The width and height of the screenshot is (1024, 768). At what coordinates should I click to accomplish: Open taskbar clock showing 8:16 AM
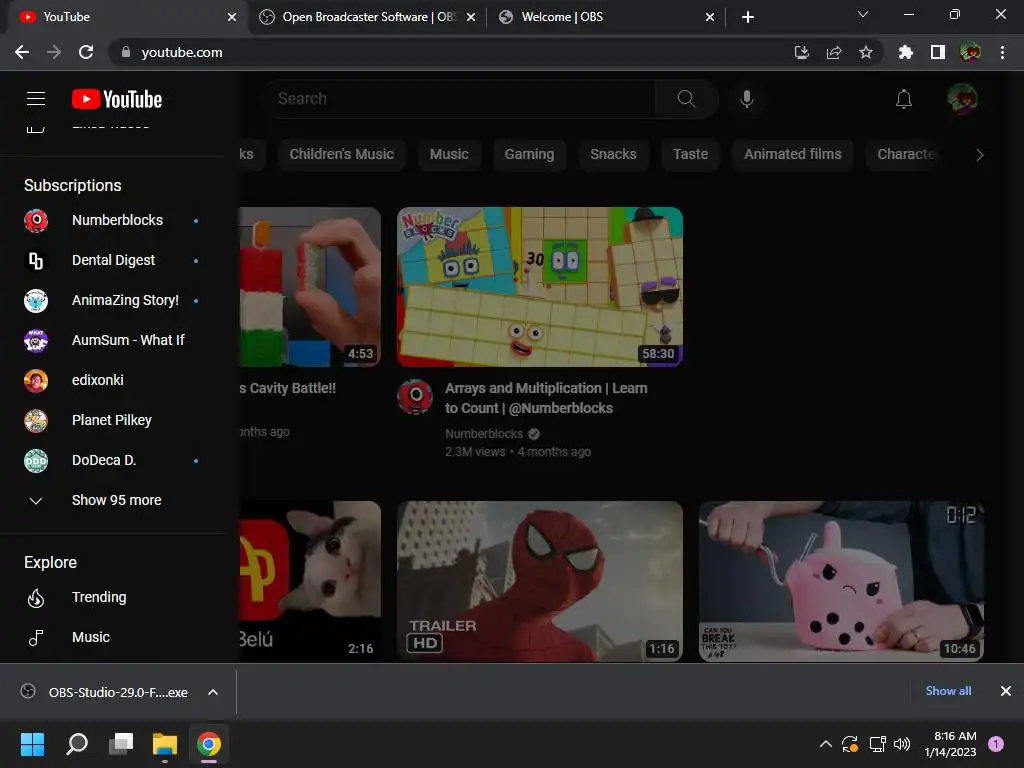[951, 744]
